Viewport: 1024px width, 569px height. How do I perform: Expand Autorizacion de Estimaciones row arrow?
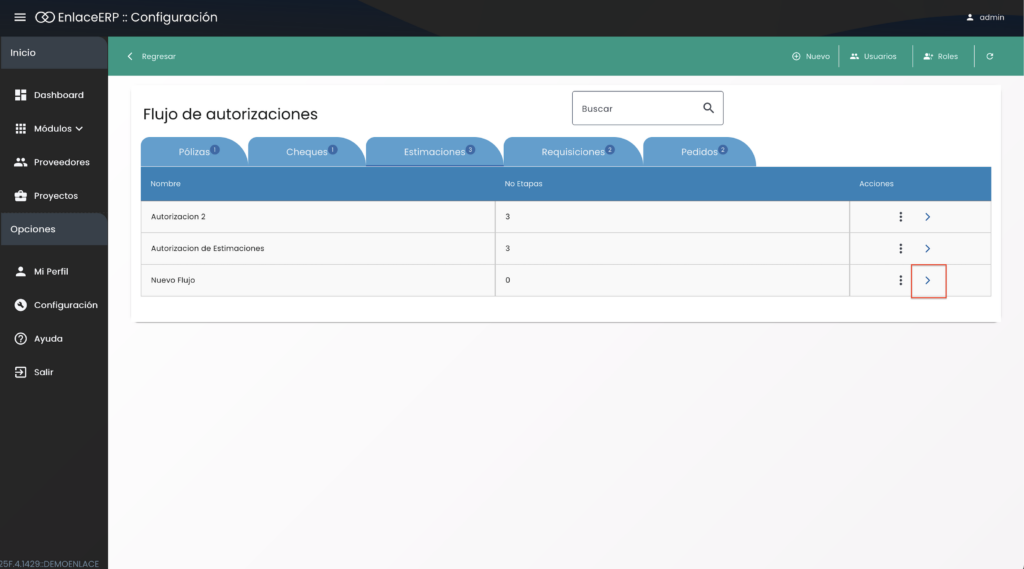(x=927, y=248)
